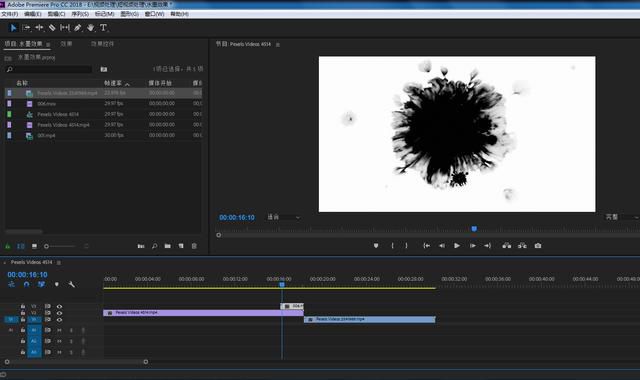
Task: Switch to the 效果控件 tab
Action: tap(102, 44)
